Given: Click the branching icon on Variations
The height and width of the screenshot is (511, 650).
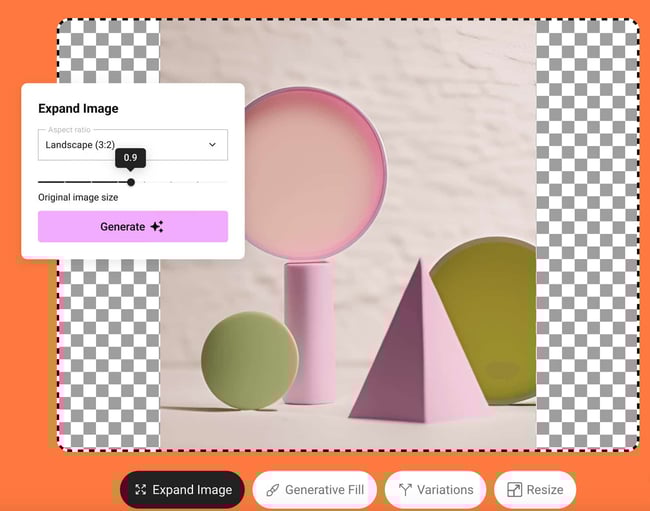Looking at the screenshot, I should click(405, 490).
